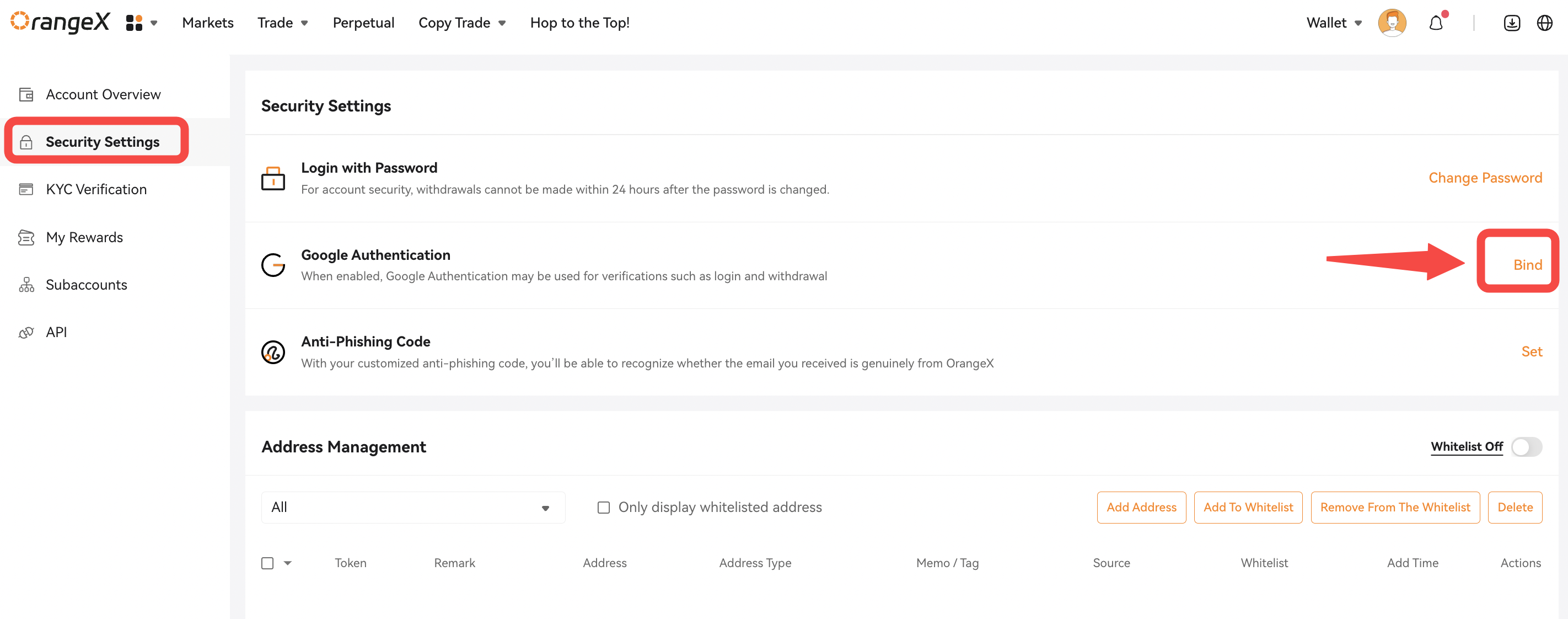Open the apps grid icon

(134, 23)
